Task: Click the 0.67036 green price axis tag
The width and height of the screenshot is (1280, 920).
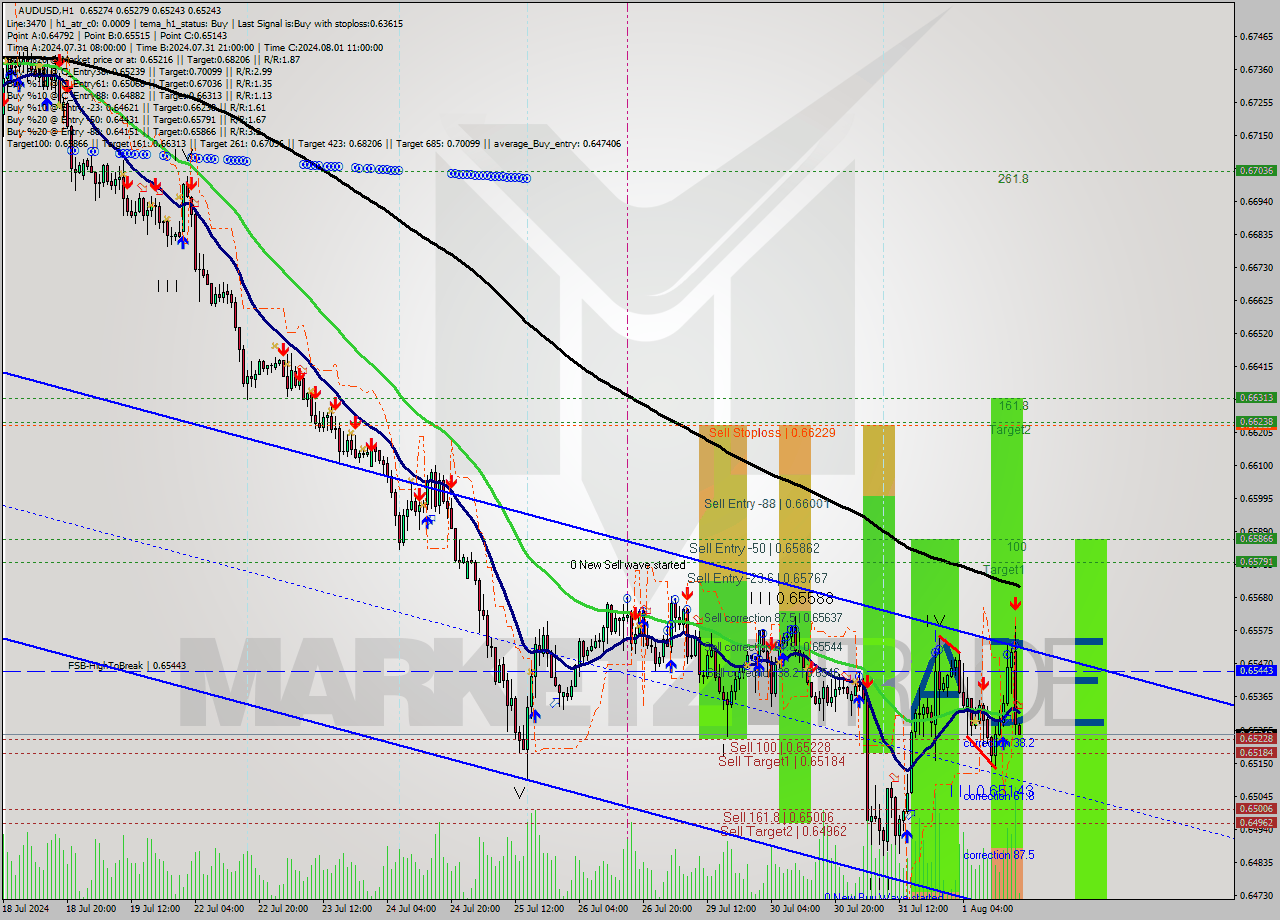Action: tap(1256, 171)
